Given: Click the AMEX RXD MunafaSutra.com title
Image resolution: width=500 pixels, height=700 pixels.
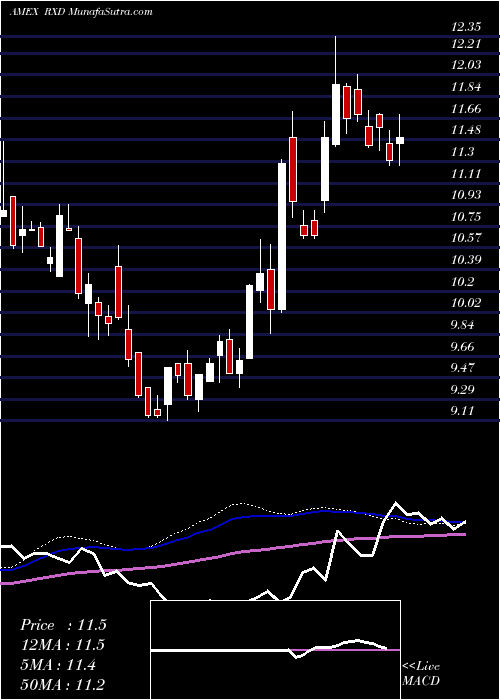Looking at the screenshot, I should [81, 11].
